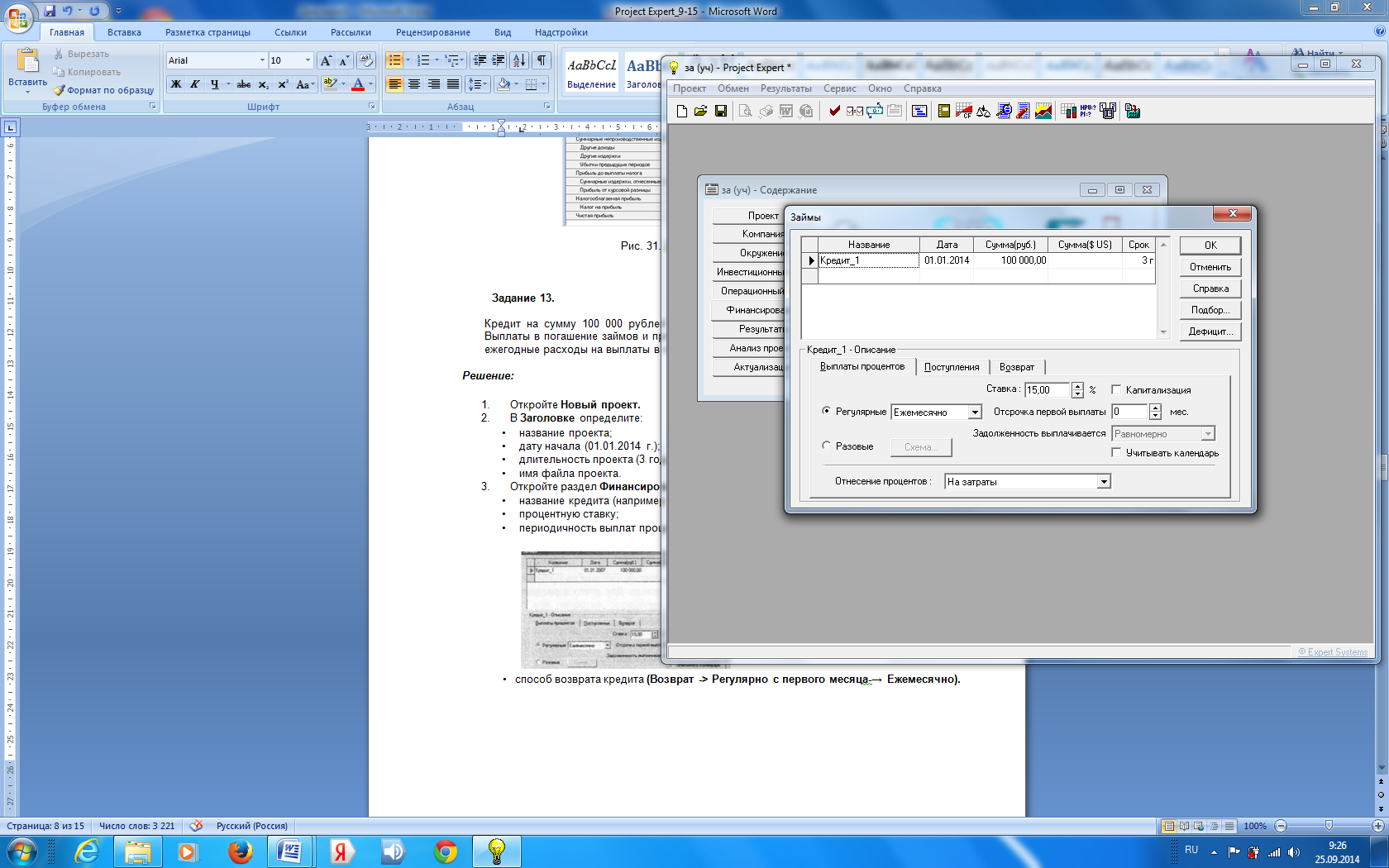Screen dimensions: 1389x868
Task: Open the Ежемесячно periodicity dropdown
Action: pos(975,413)
